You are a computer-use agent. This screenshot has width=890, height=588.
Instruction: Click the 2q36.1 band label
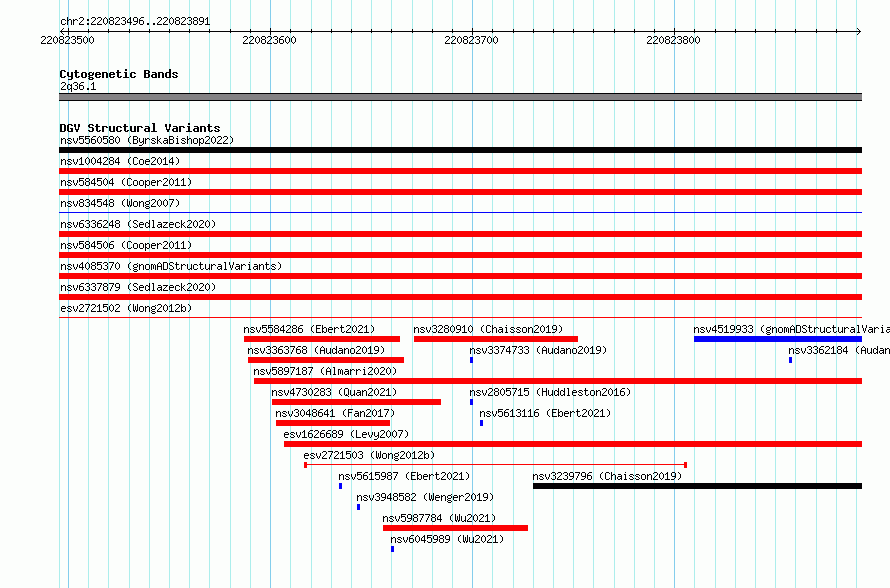(78, 86)
